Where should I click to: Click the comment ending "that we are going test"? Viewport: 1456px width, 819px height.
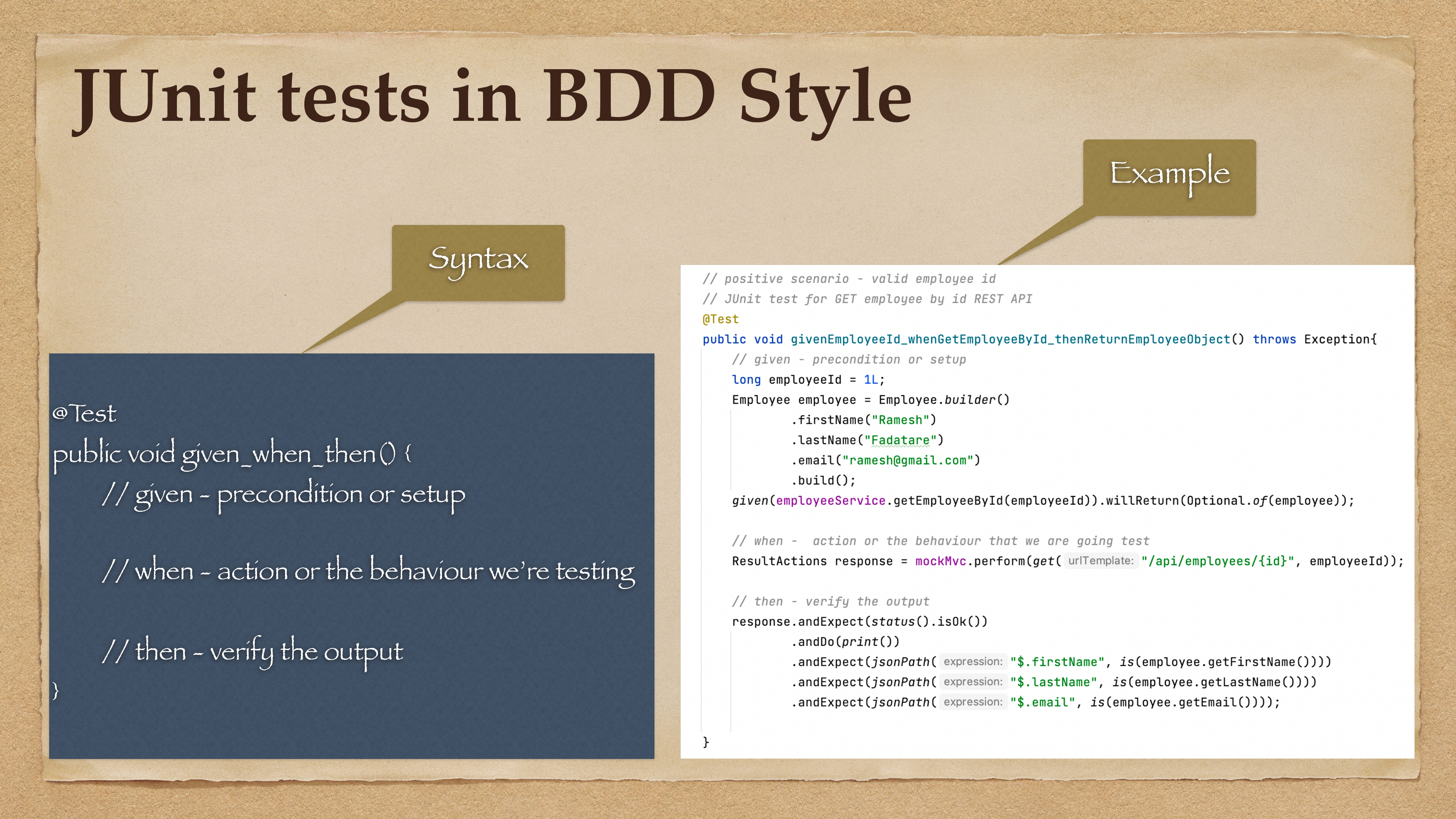(941, 542)
